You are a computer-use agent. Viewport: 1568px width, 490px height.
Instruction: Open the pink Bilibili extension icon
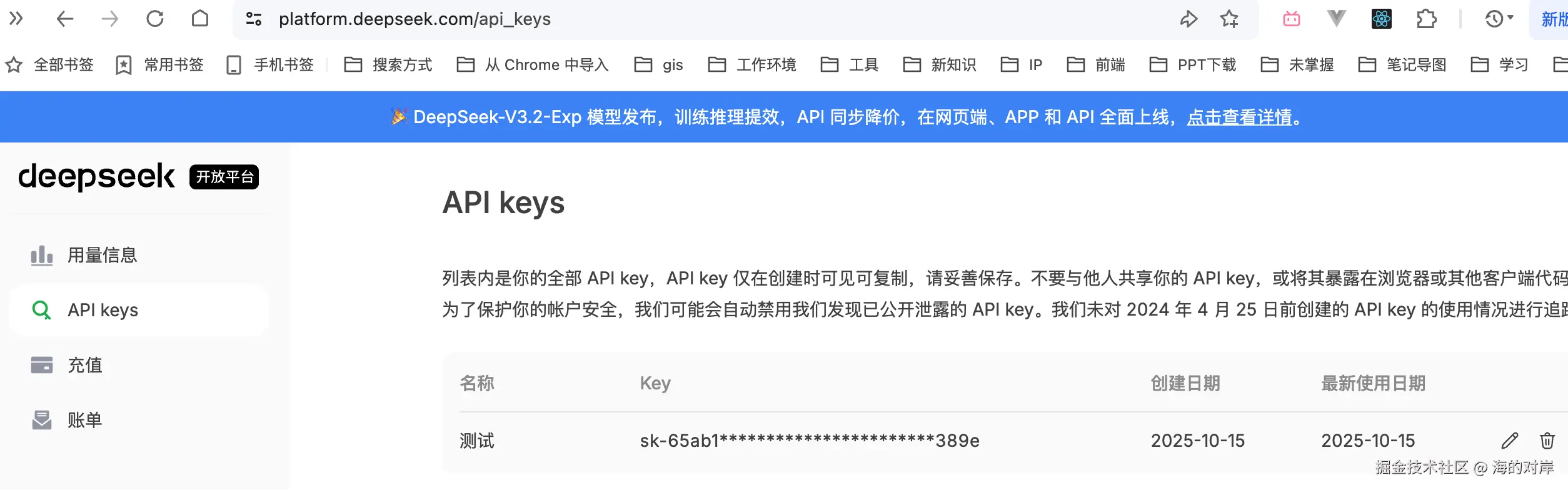point(1292,19)
